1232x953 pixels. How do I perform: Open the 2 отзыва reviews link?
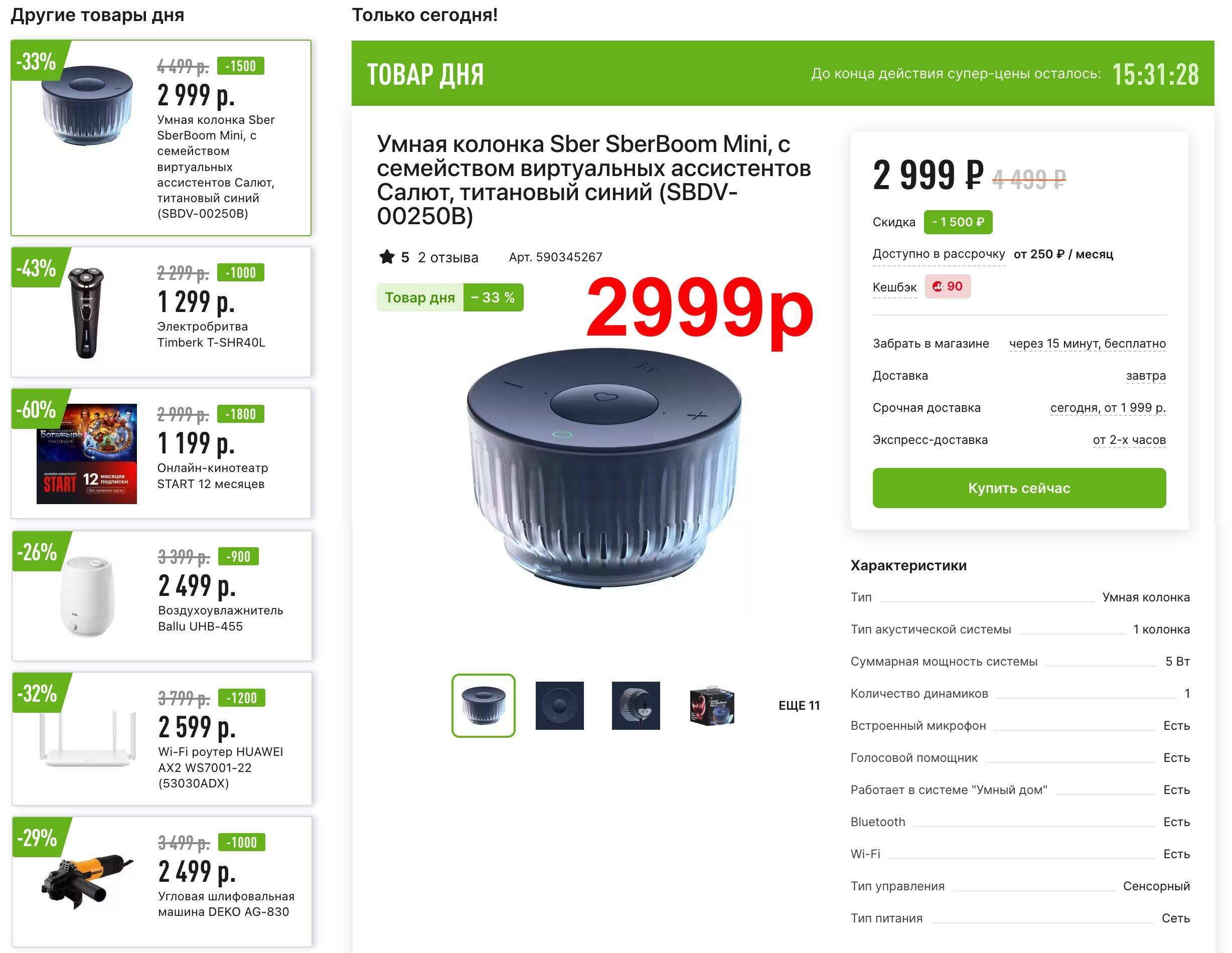click(448, 258)
